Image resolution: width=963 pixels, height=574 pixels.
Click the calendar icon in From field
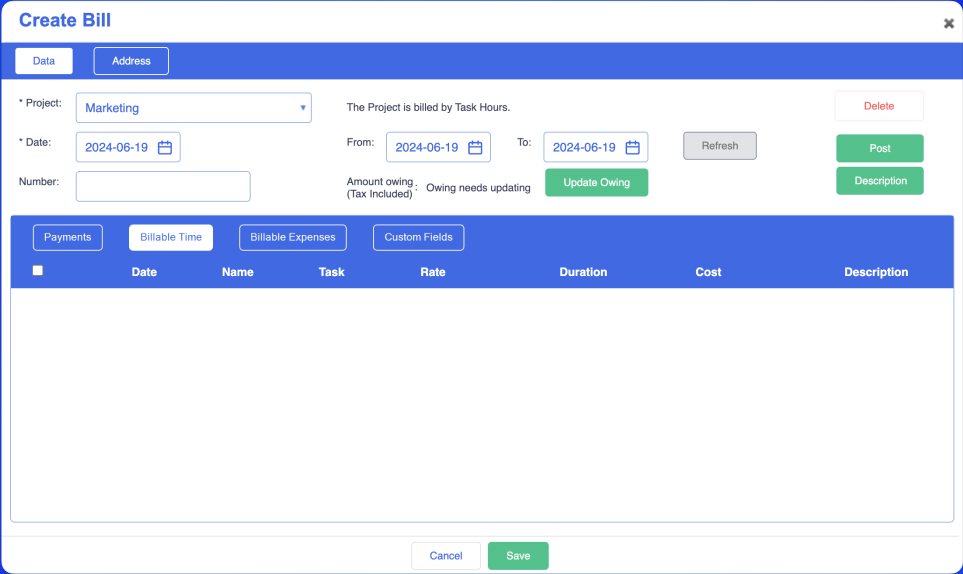point(476,148)
